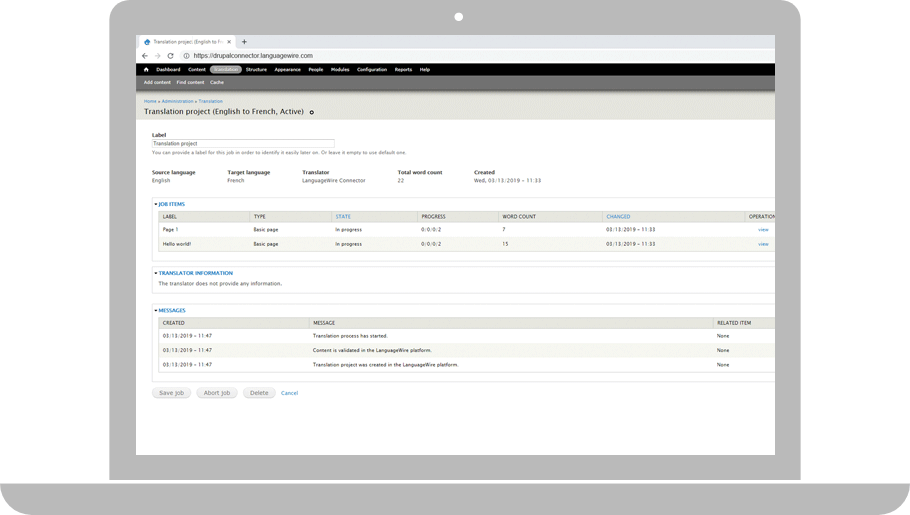The height and width of the screenshot is (515, 910).
Task: Open the Structure menu
Action: click(x=256, y=70)
